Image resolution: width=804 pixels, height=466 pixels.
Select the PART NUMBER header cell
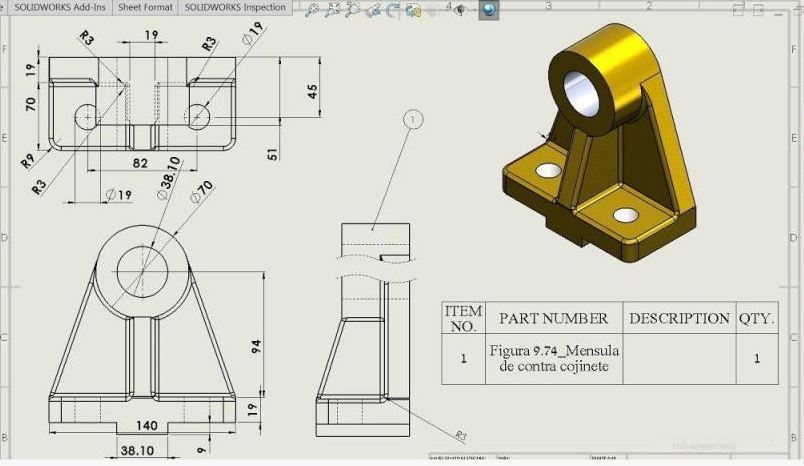[x=554, y=318]
